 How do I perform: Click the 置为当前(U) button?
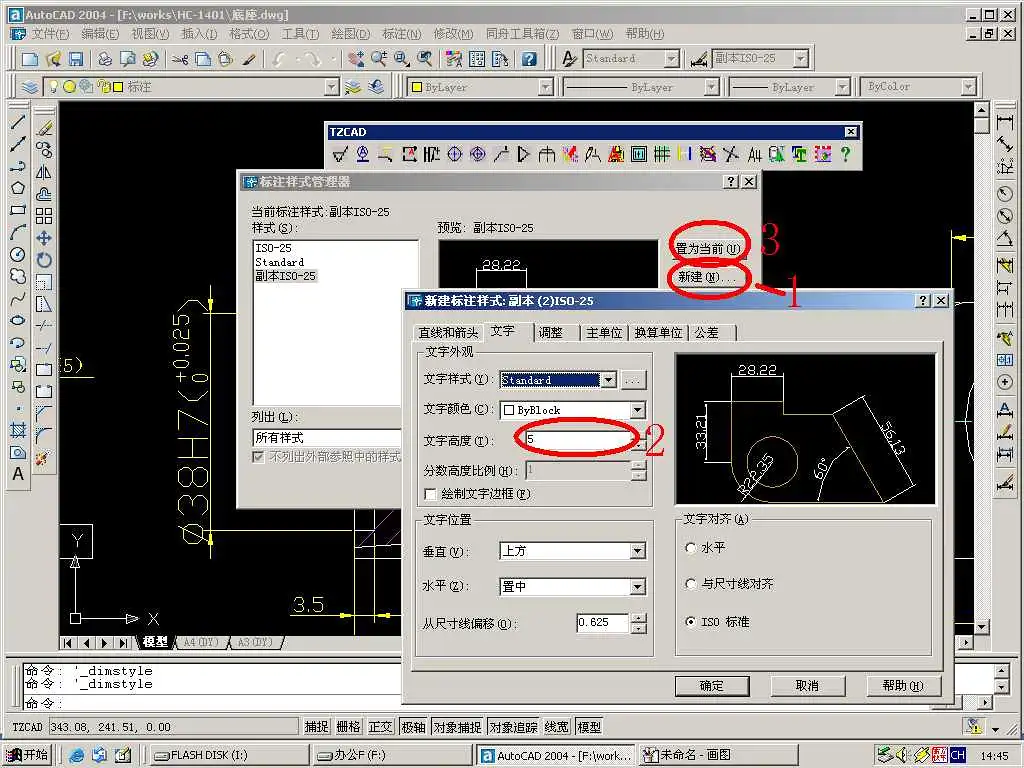click(x=708, y=249)
